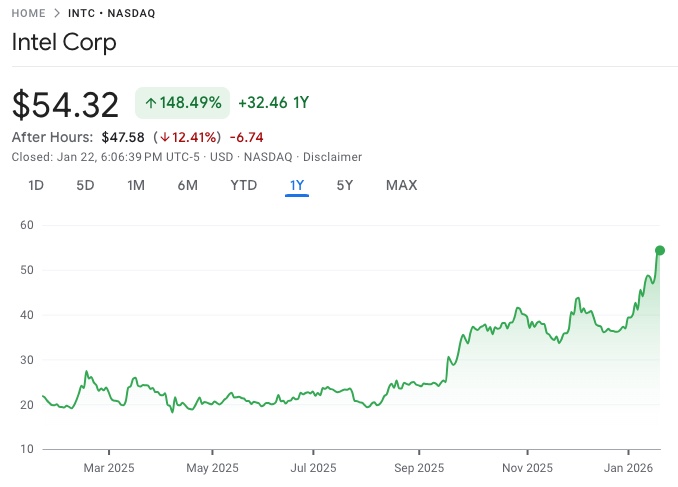Switch chart to YTD range
The width and height of the screenshot is (678, 487).
tap(243, 185)
